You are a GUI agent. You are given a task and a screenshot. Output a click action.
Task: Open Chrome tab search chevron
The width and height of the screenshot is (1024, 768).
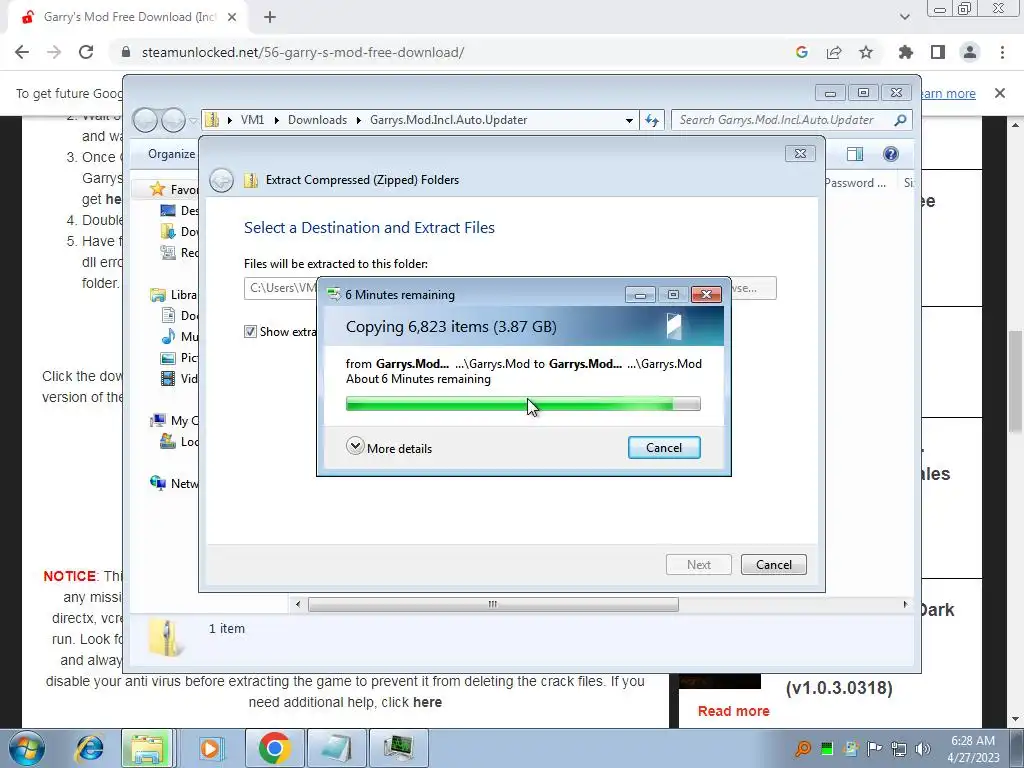[x=904, y=17]
